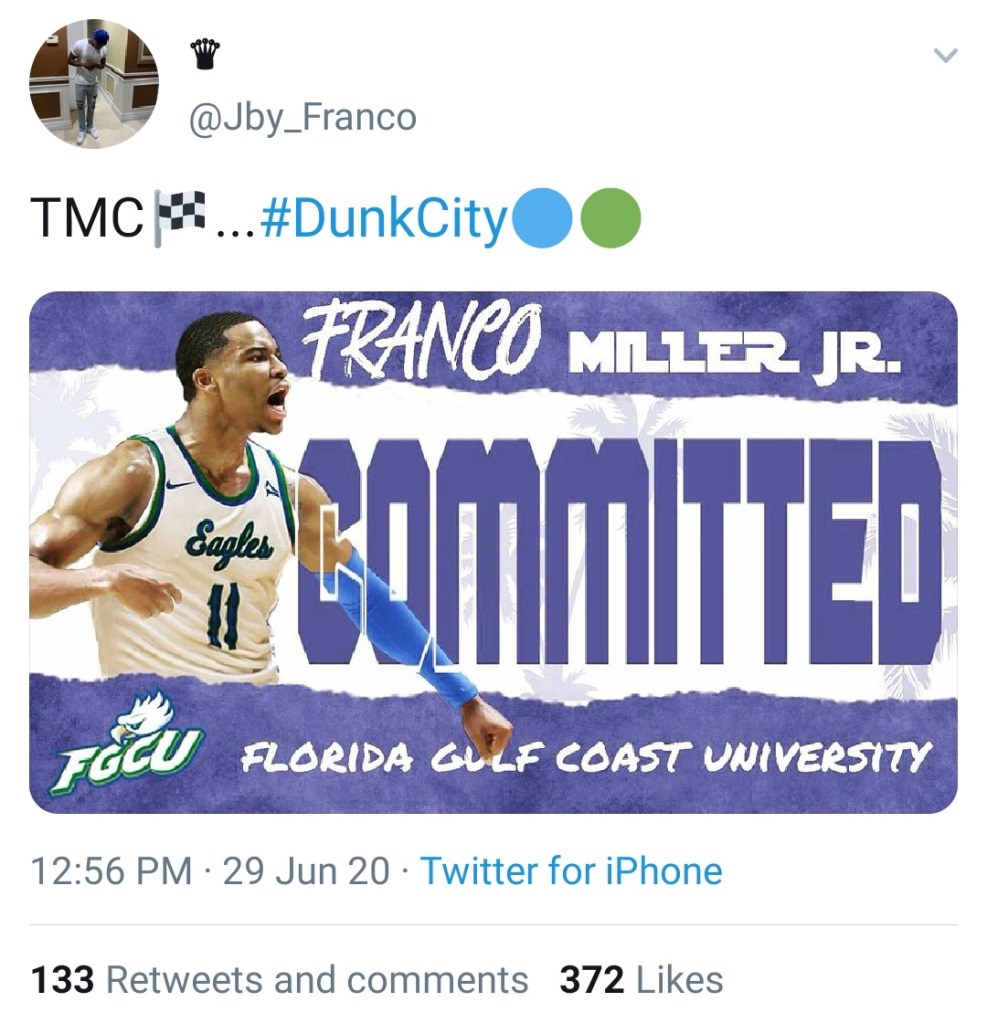Open the tweet options chevron menu

point(945,56)
